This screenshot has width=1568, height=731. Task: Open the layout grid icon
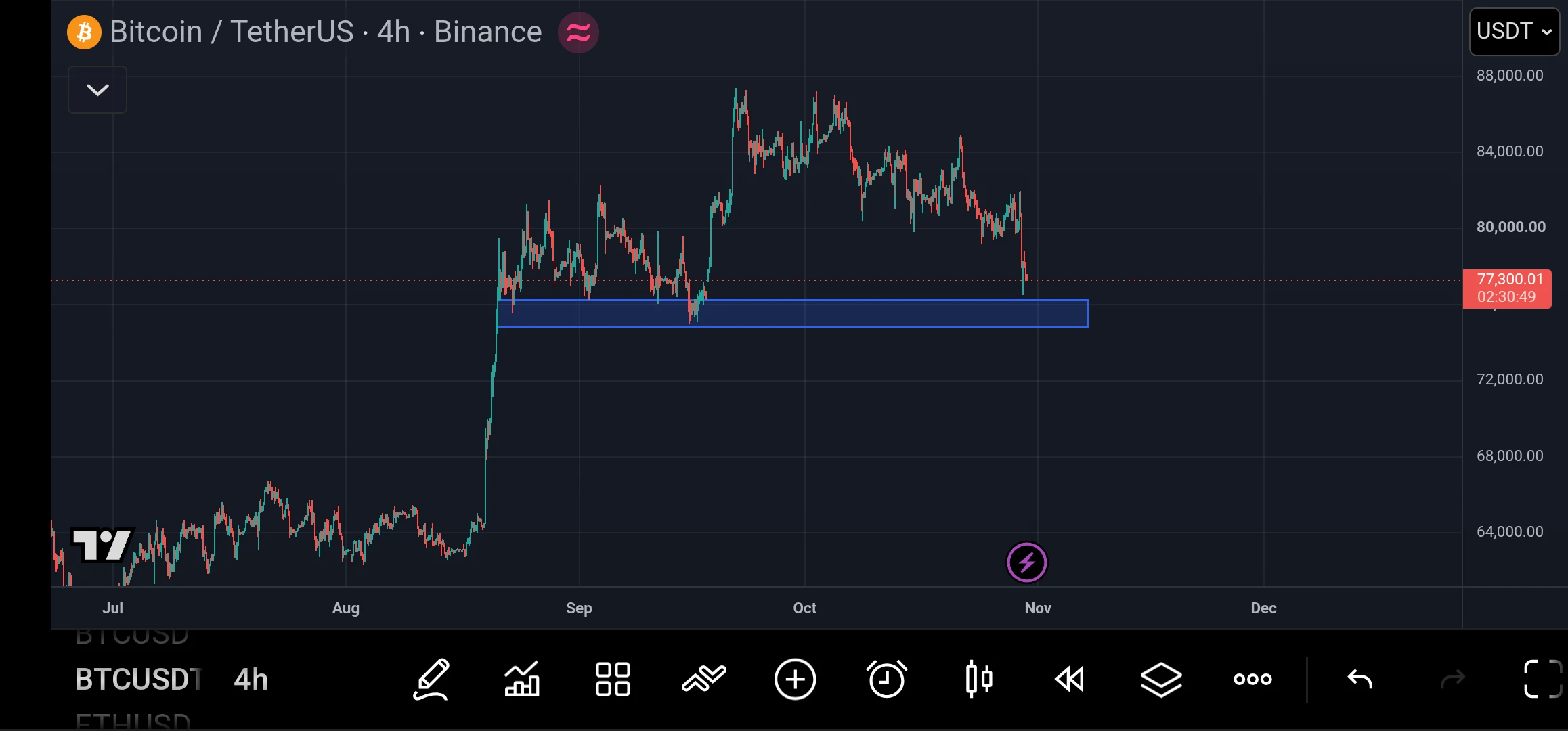coord(613,679)
